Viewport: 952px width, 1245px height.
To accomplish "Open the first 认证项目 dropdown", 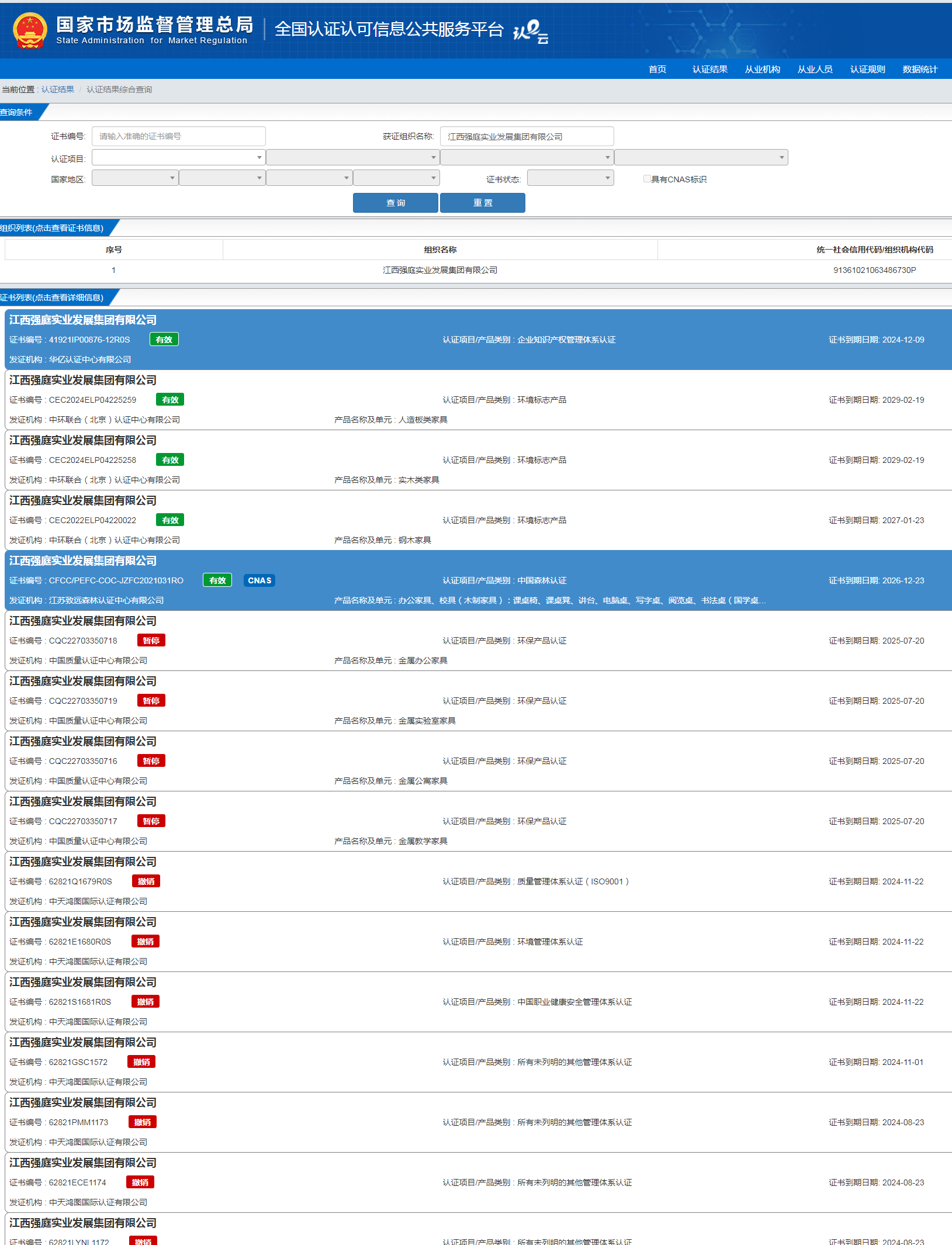I will coord(178,157).
